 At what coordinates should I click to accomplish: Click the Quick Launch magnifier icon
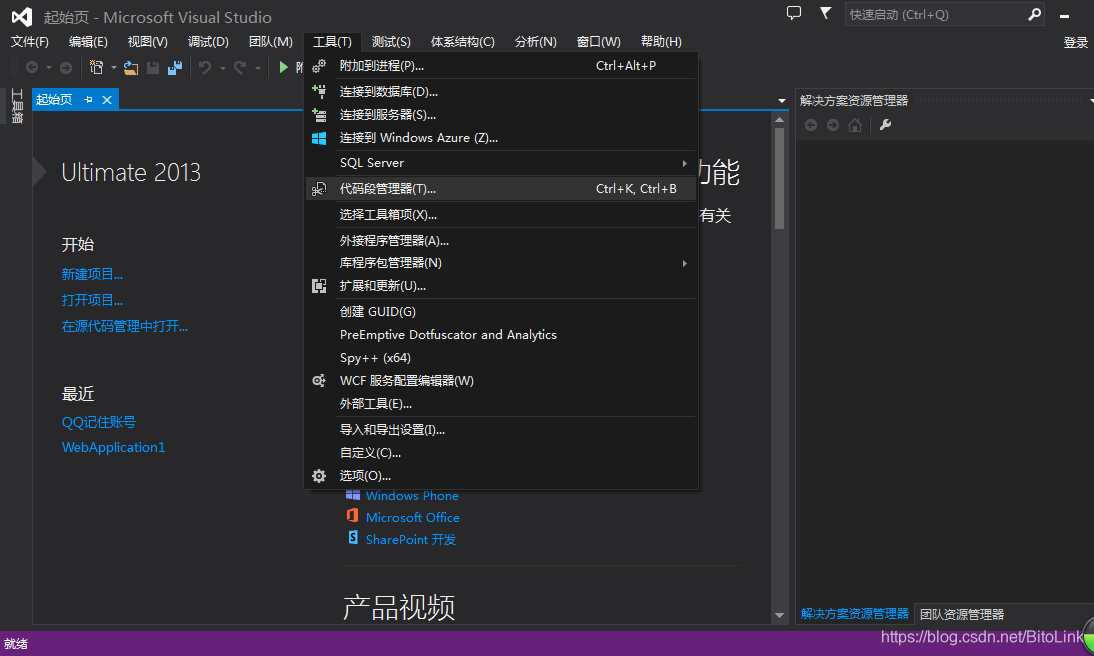click(x=1034, y=14)
